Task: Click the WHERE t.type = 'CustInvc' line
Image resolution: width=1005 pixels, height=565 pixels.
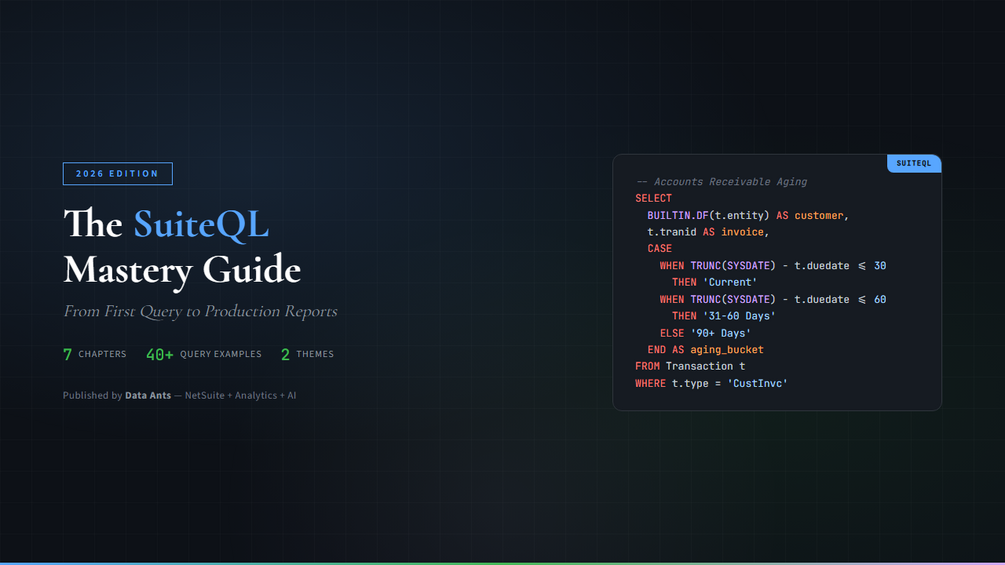Action: [711, 383]
